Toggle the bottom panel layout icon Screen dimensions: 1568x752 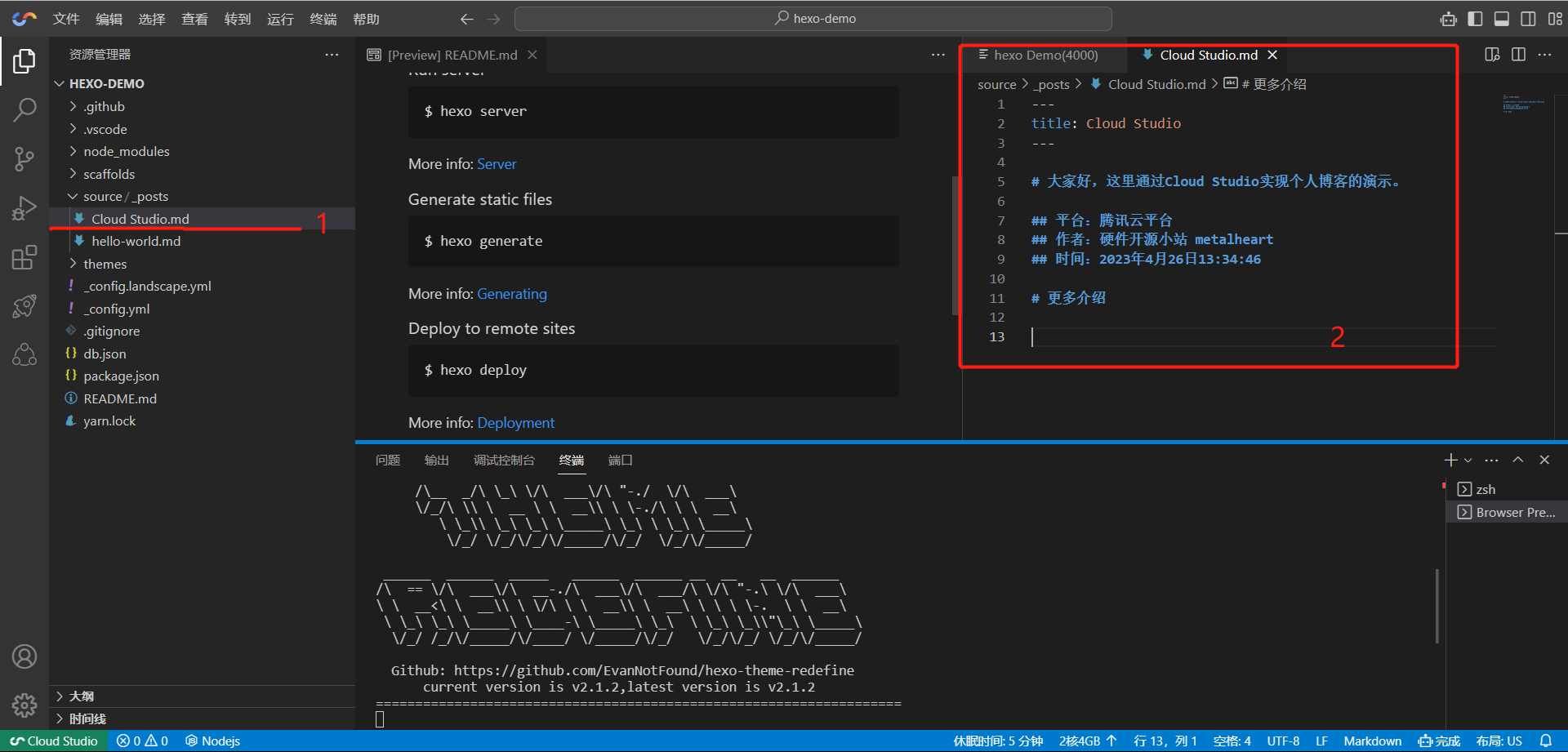(1502, 19)
